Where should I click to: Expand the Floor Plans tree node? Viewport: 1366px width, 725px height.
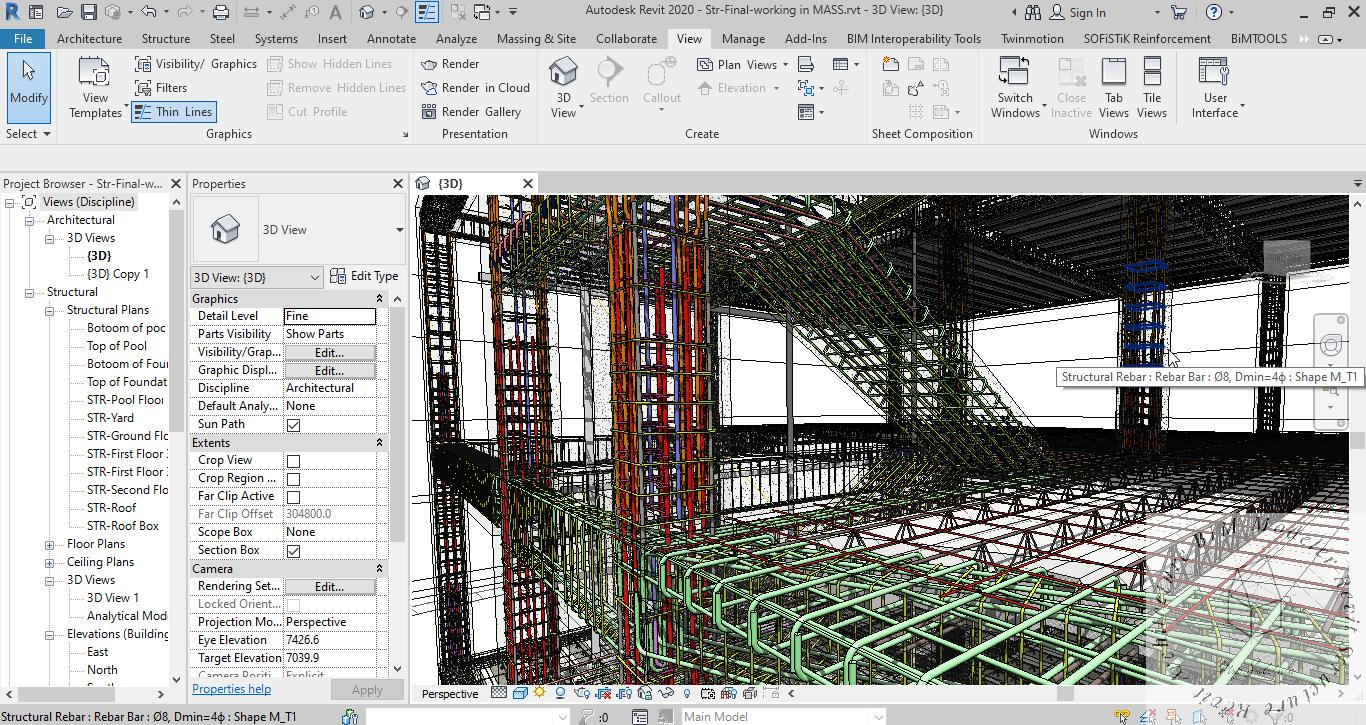click(49, 545)
